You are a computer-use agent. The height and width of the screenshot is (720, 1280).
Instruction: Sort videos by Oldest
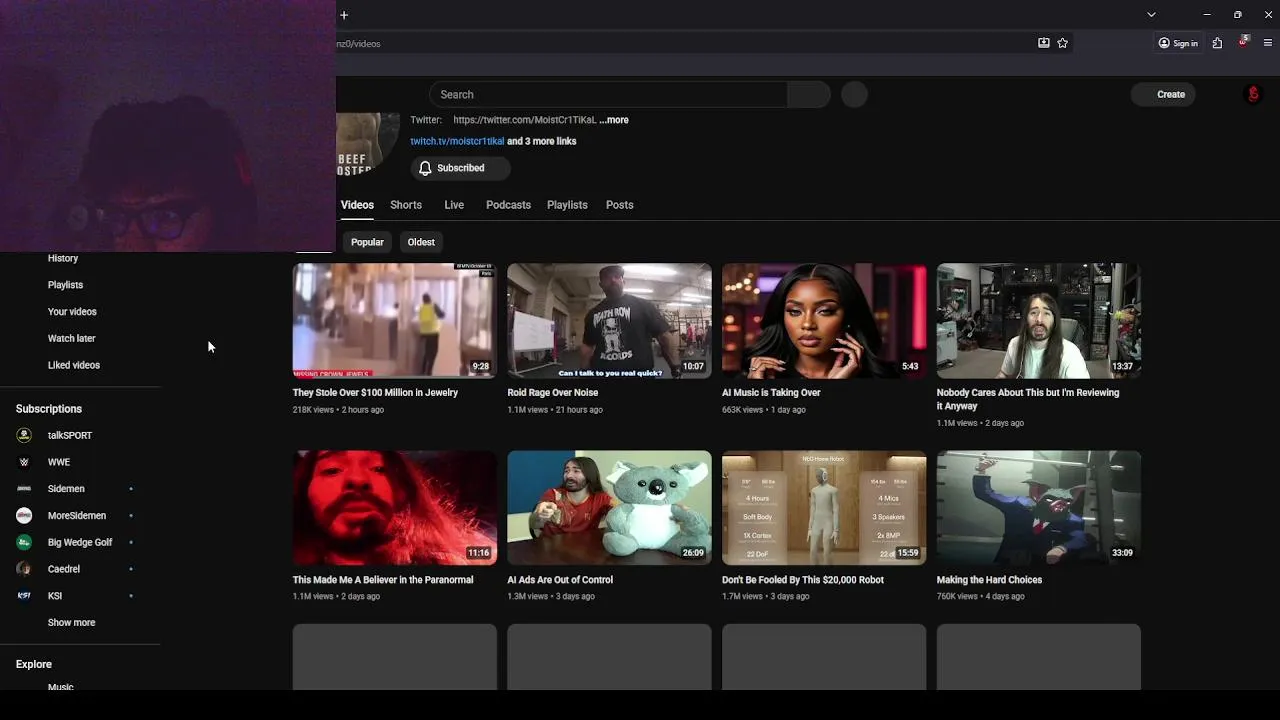click(421, 242)
